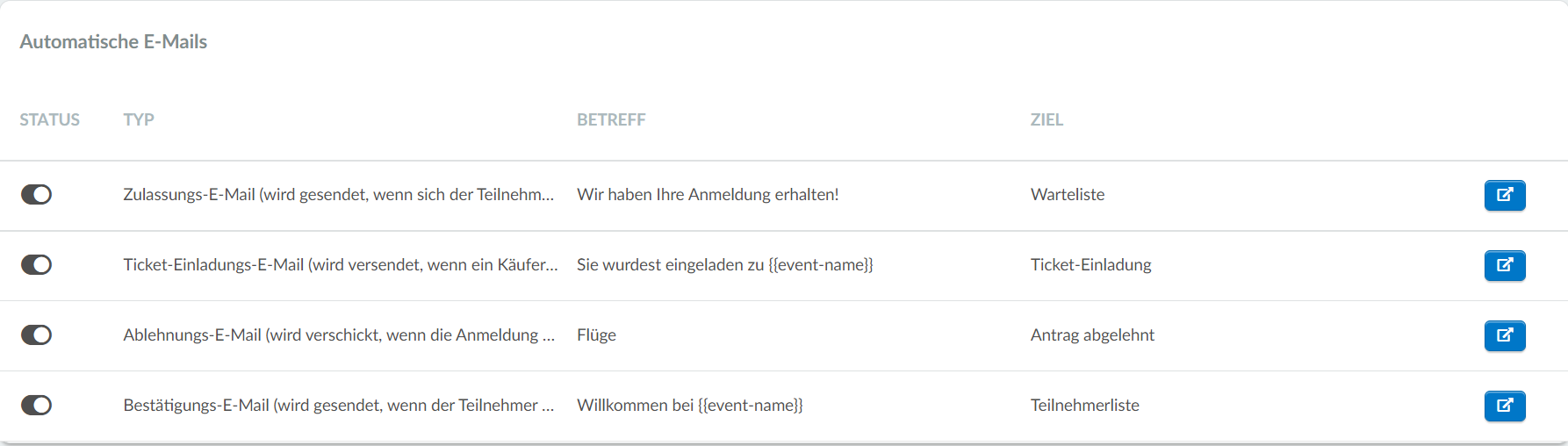Click the 'Flüge' subject cell

(596, 334)
